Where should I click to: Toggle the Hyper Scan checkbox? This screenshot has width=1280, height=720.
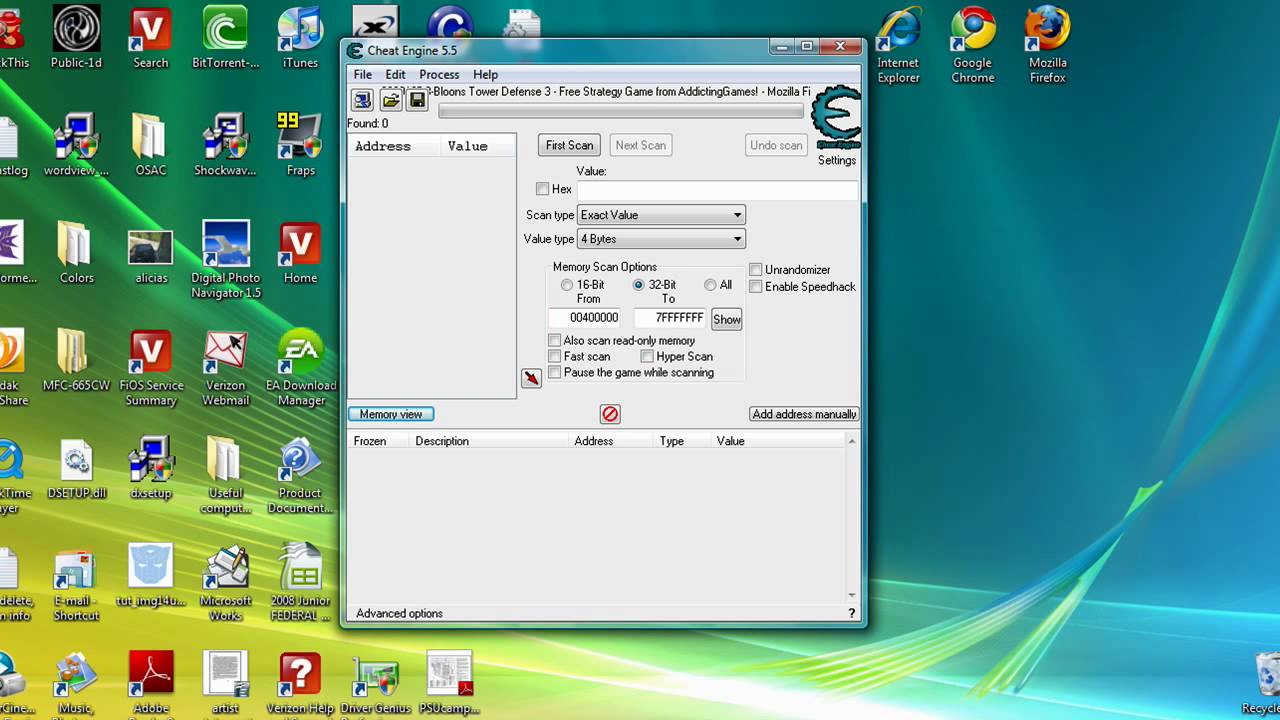pyautogui.click(x=647, y=357)
